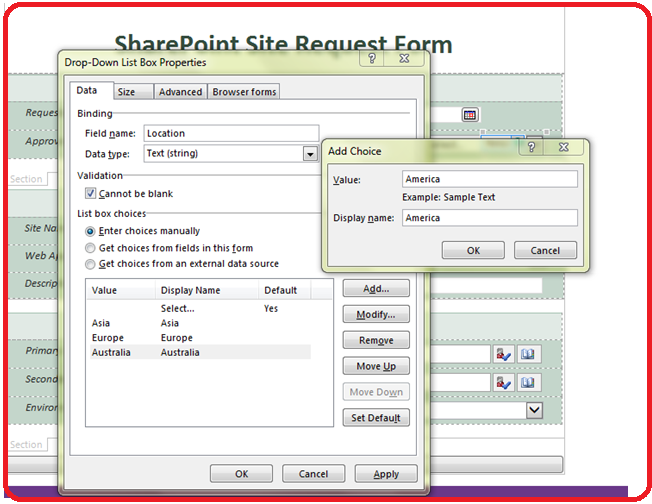Click help icon in Add Choice dialog

[531, 147]
